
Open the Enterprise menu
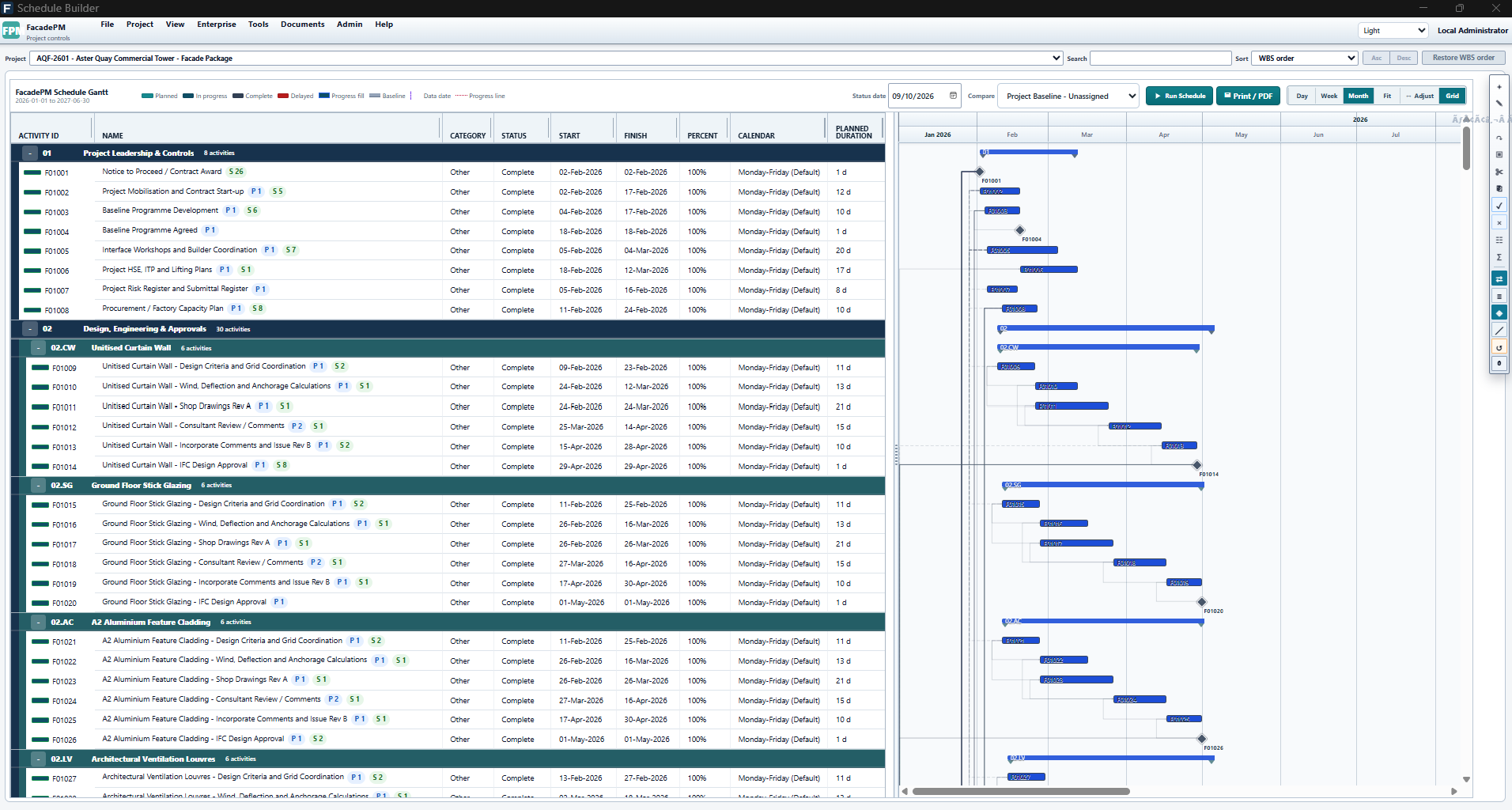click(217, 25)
